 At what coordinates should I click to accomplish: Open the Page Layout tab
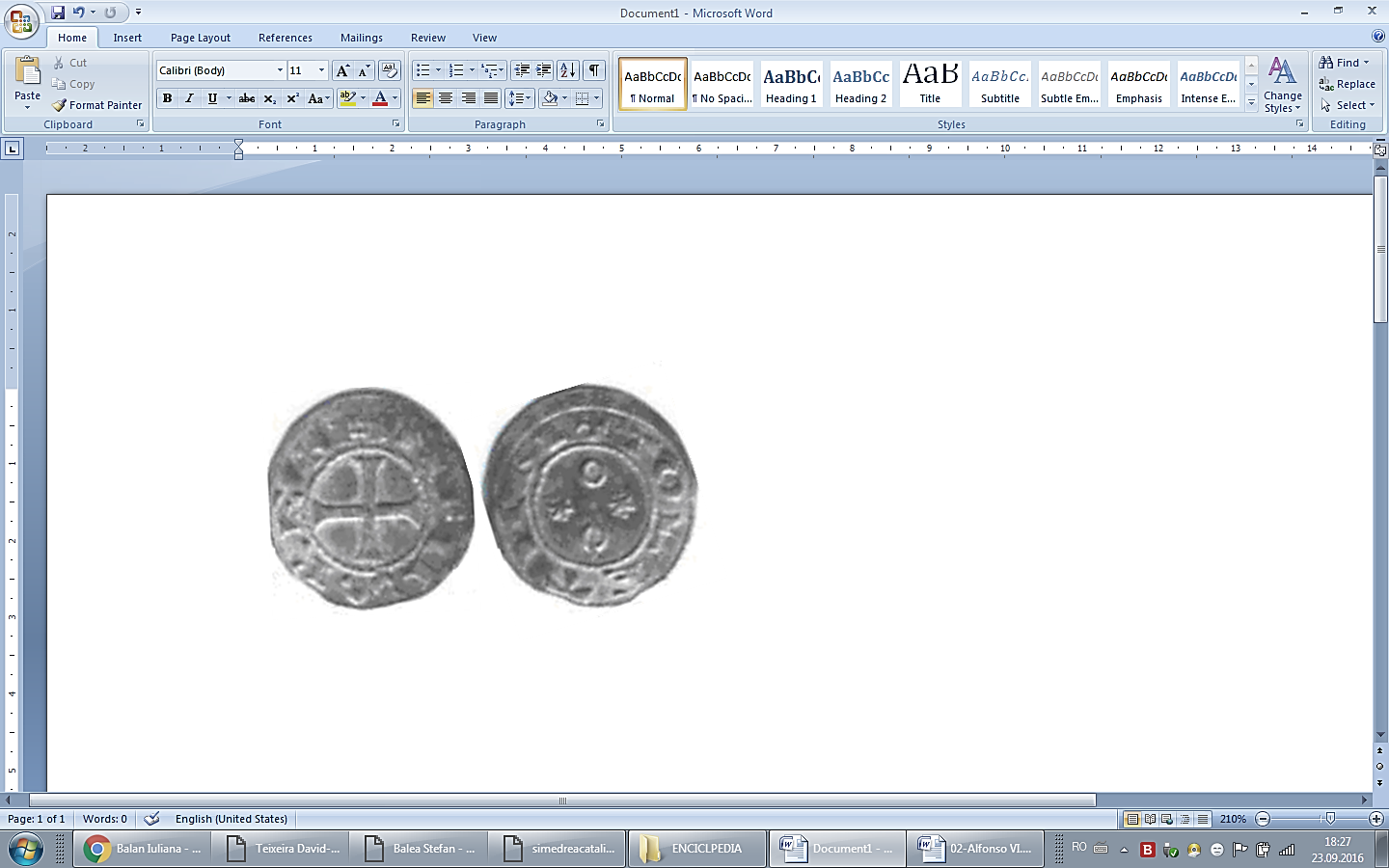(201, 38)
